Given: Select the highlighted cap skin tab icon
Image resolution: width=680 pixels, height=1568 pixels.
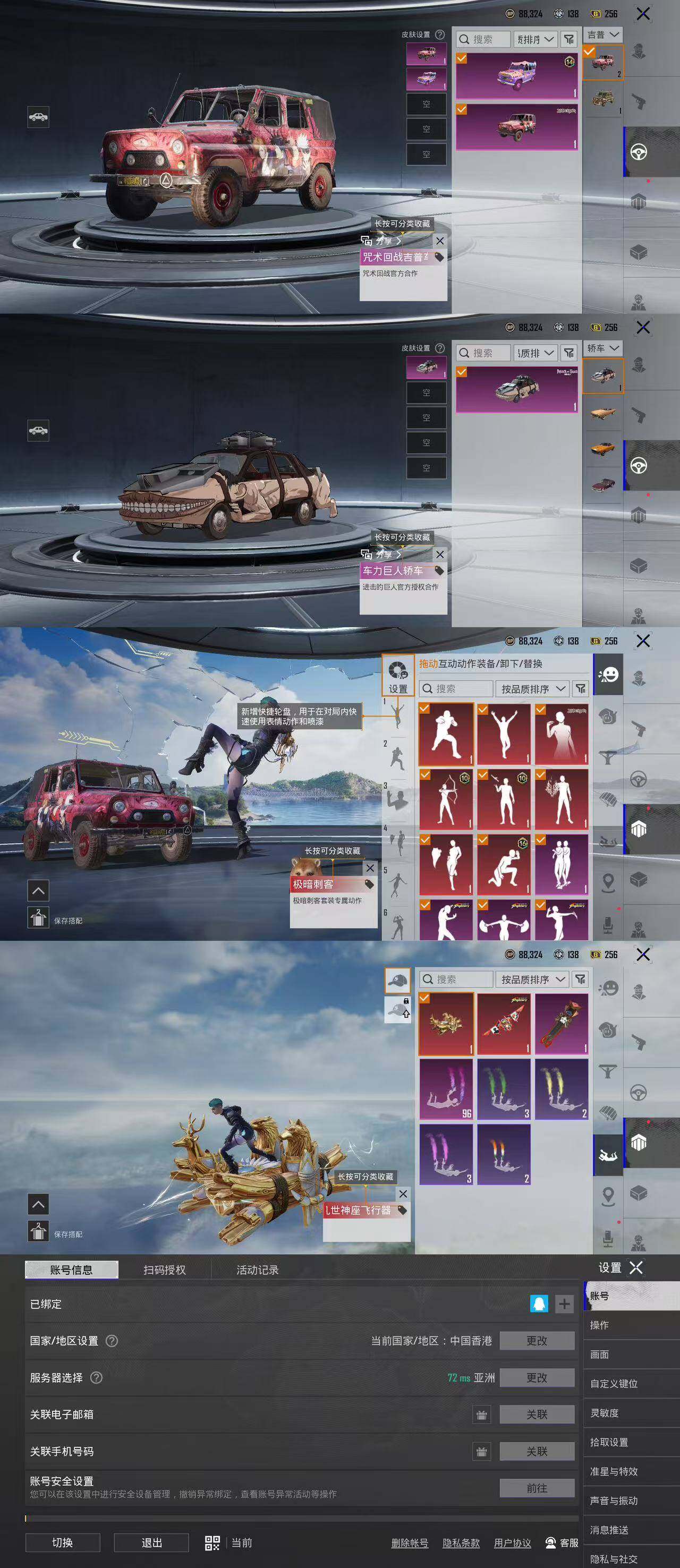Looking at the screenshot, I should pos(398,981).
